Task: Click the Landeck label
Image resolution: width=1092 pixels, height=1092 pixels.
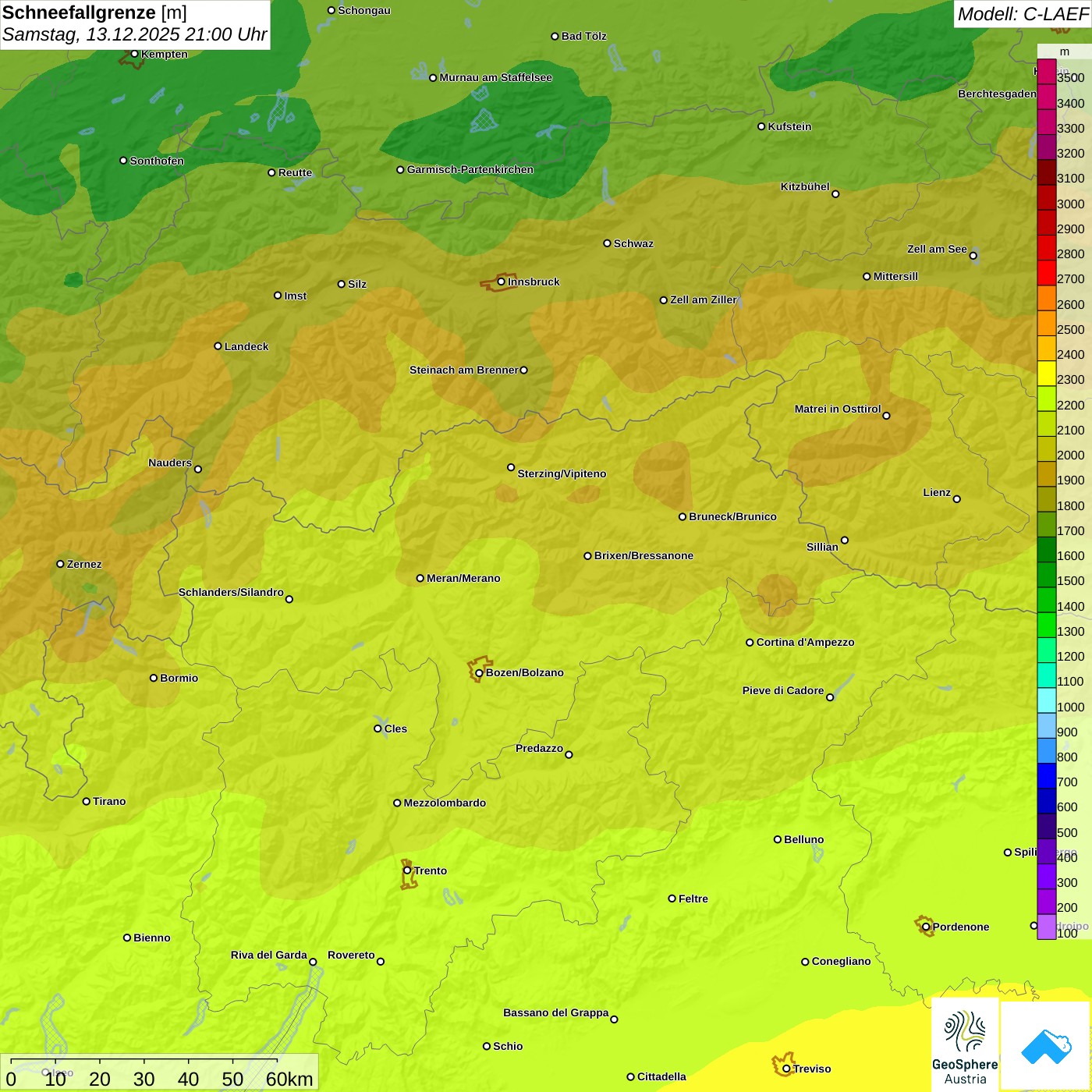Action: pos(246,346)
